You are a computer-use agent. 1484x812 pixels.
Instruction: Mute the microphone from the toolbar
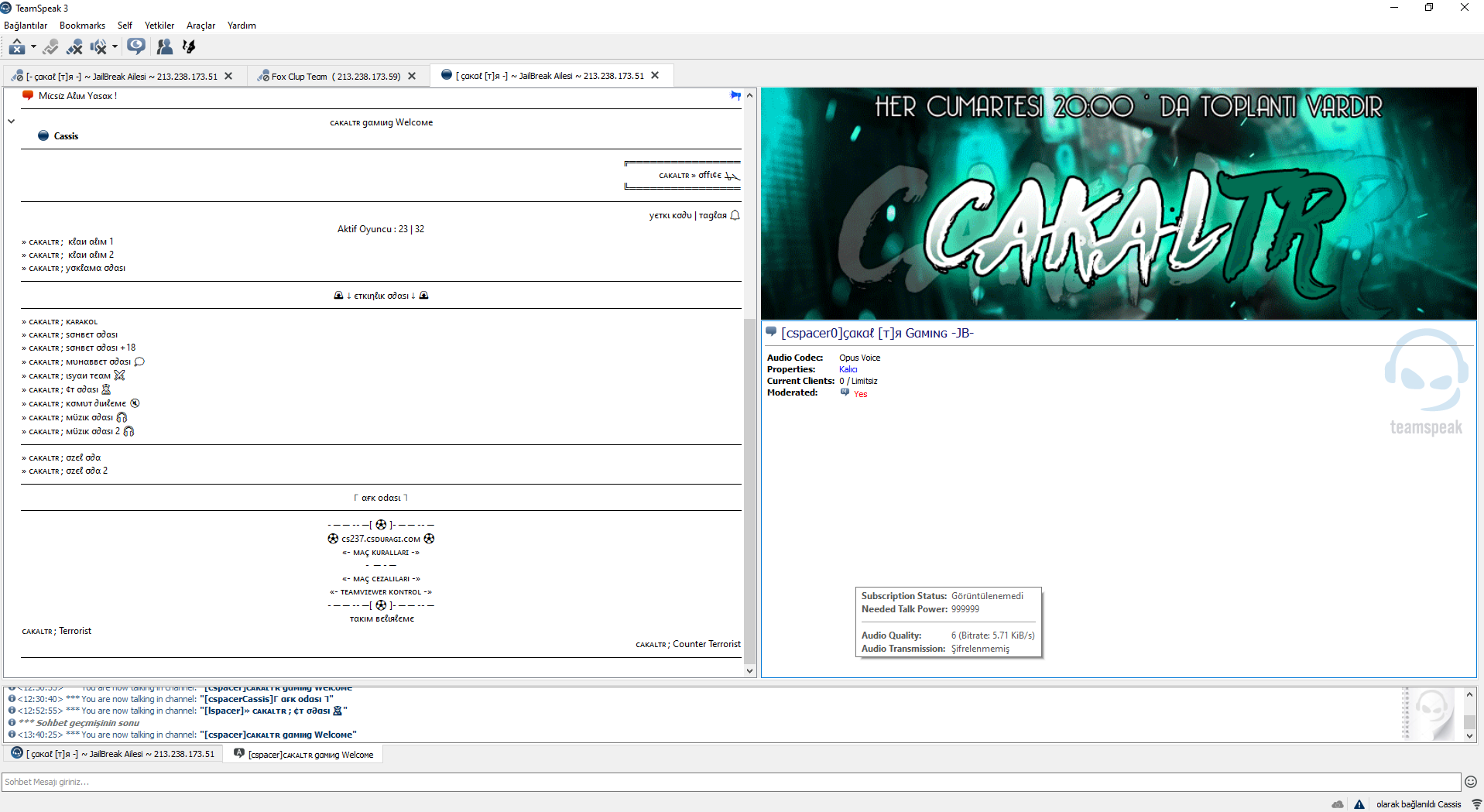pyautogui.click(x=74, y=47)
